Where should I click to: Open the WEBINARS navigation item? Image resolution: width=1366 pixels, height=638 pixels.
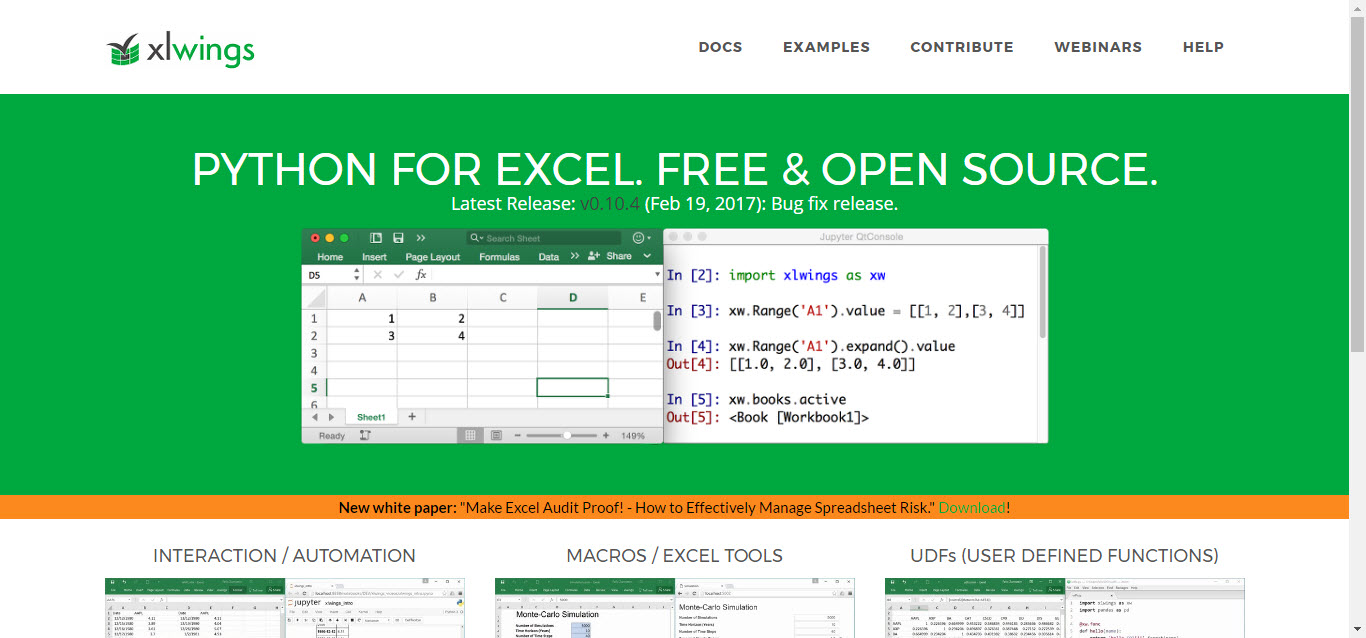(1098, 47)
